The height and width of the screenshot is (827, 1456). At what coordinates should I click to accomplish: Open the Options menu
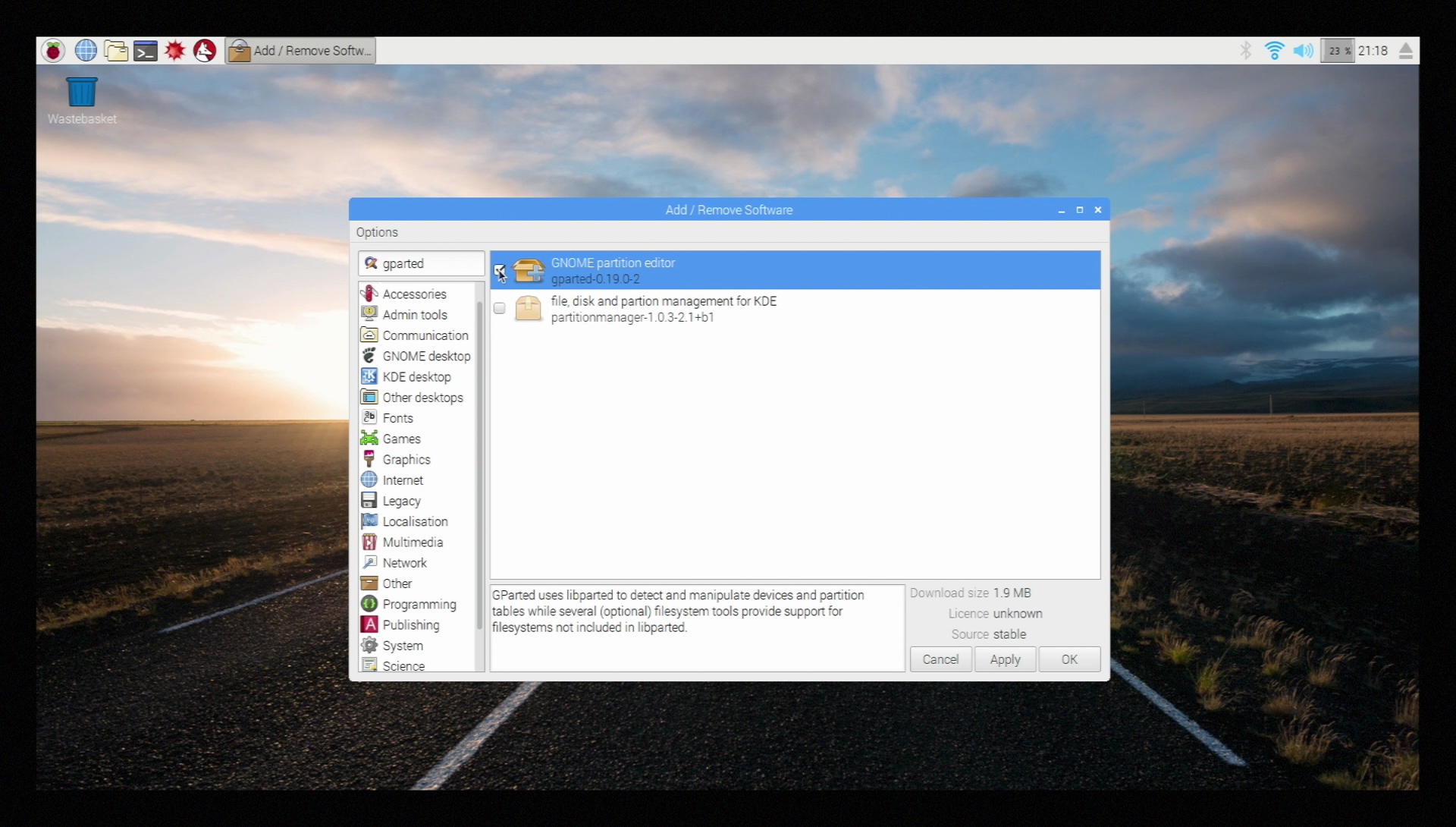[x=377, y=232]
